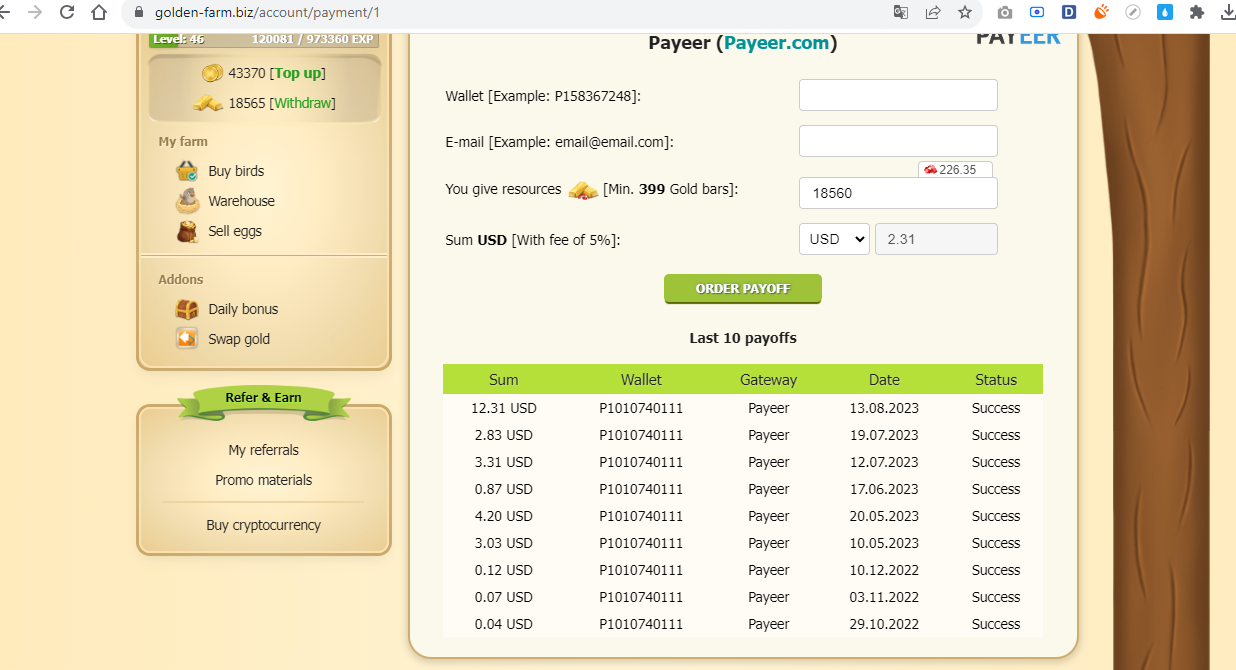1236x670 pixels.
Task: Click the Withdraw link
Action: 303,103
